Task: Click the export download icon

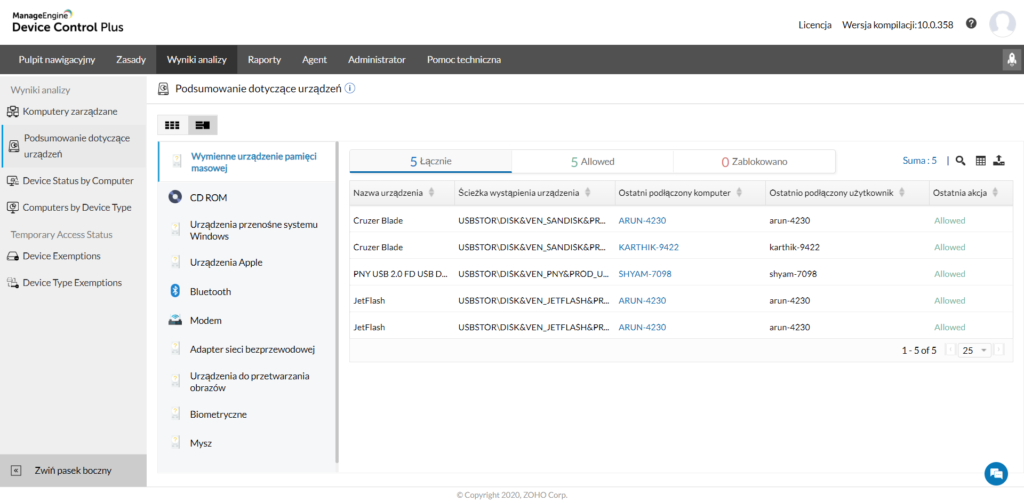Action: pyautogui.click(x=999, y=160)
